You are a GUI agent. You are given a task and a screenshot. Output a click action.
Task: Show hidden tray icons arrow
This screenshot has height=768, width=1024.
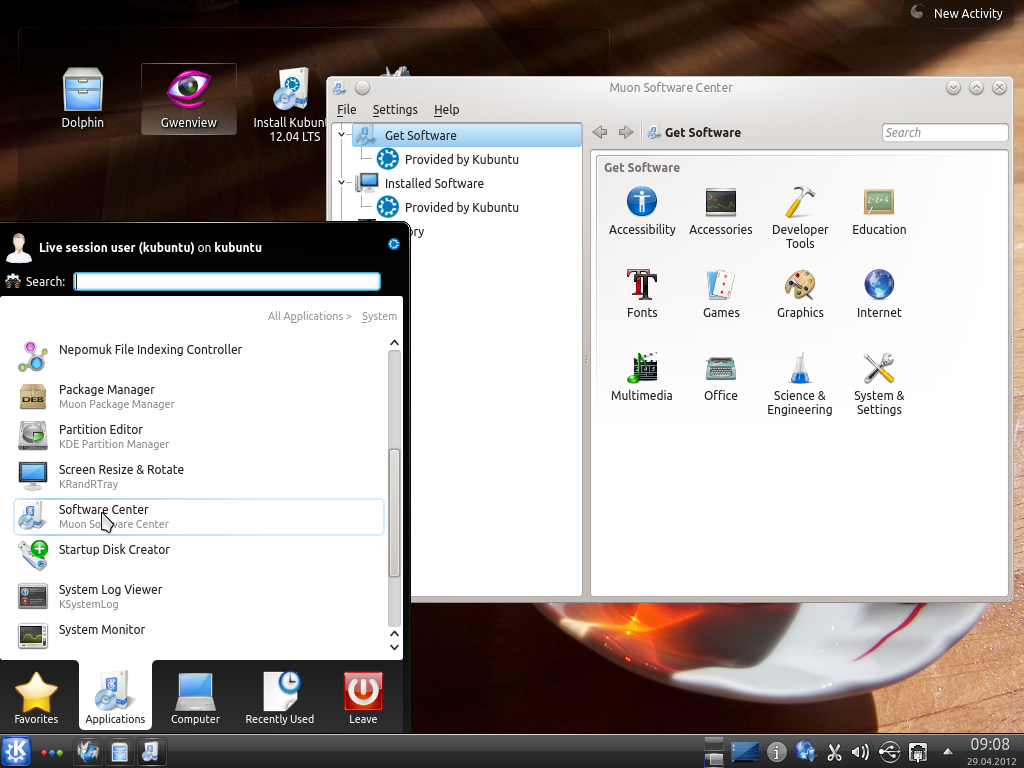pyautogui.click(x=948, y=752)
